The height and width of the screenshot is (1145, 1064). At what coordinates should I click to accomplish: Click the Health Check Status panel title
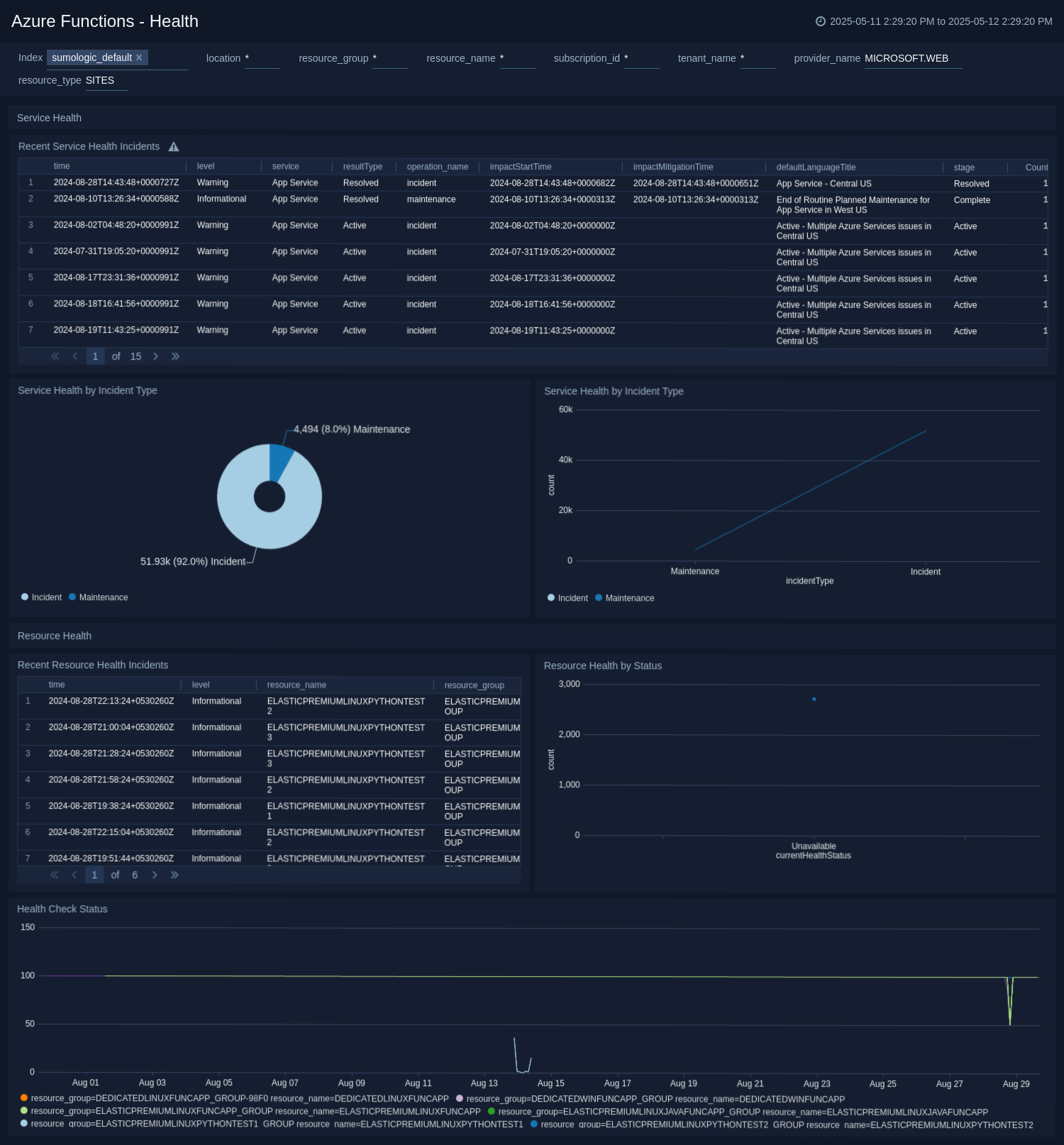coord(62,909)
